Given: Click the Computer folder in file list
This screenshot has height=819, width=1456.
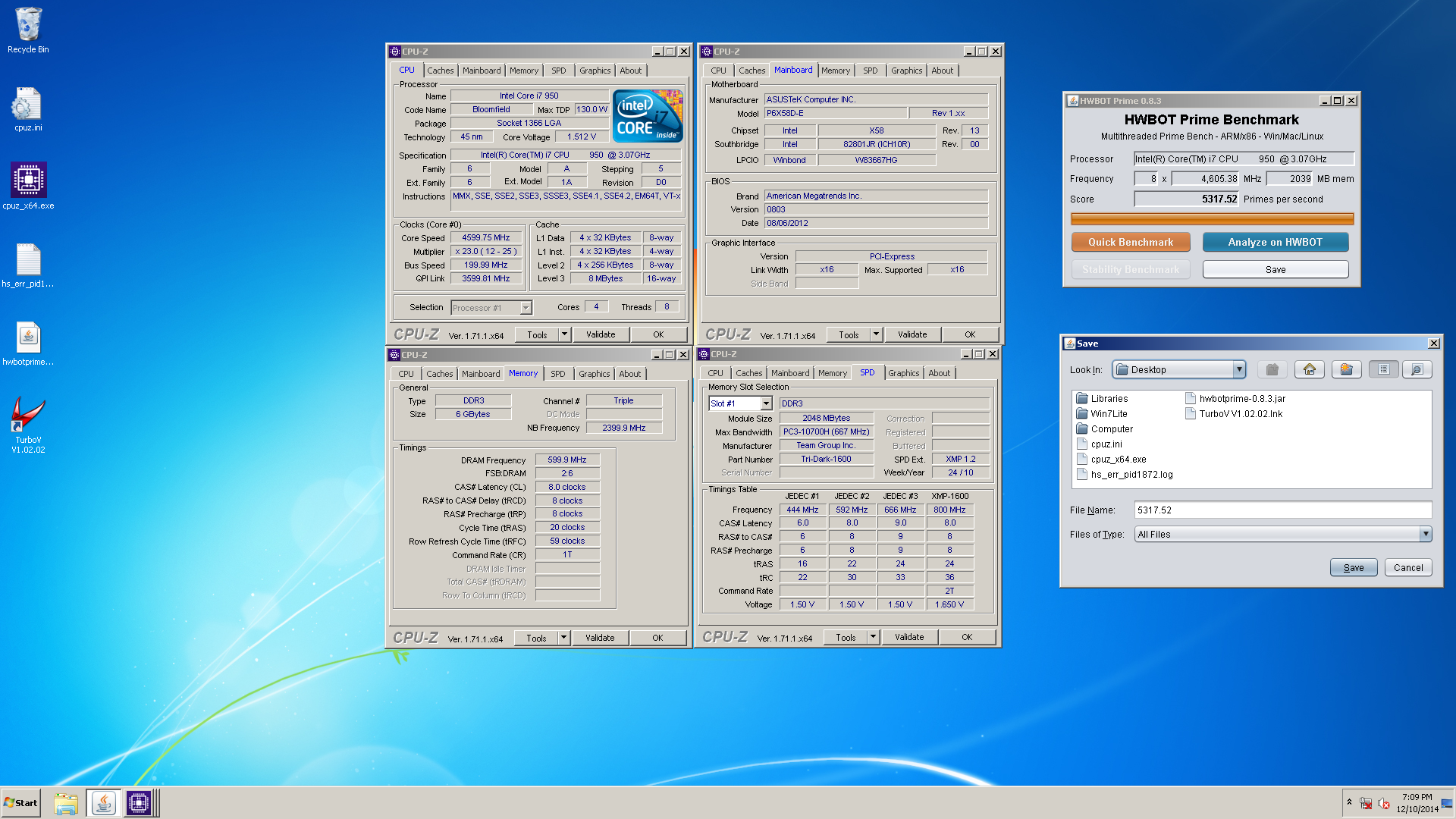Looking at the screenshot, I should click(x=1105, y=428).
